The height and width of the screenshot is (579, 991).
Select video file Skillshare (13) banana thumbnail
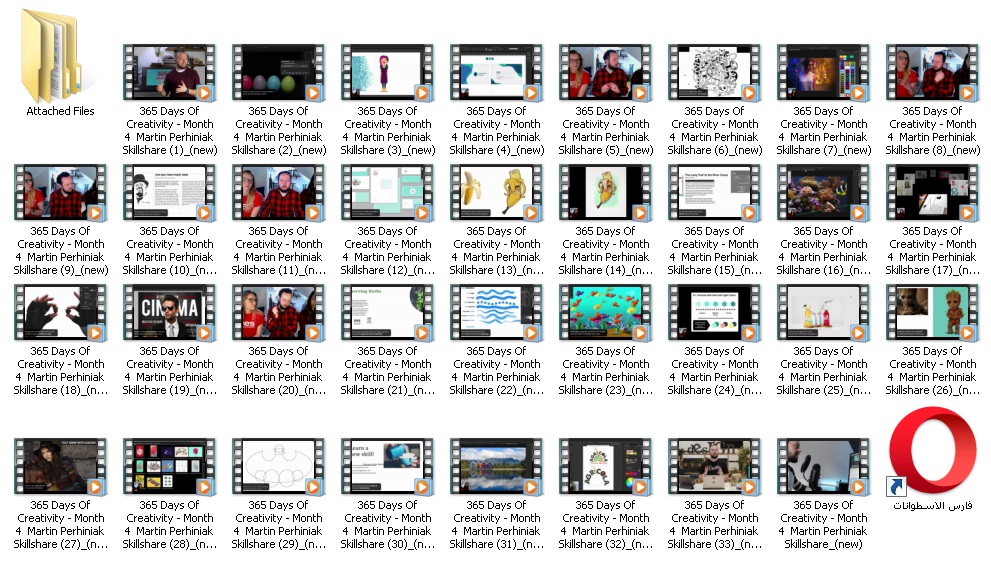coord(497,193)
